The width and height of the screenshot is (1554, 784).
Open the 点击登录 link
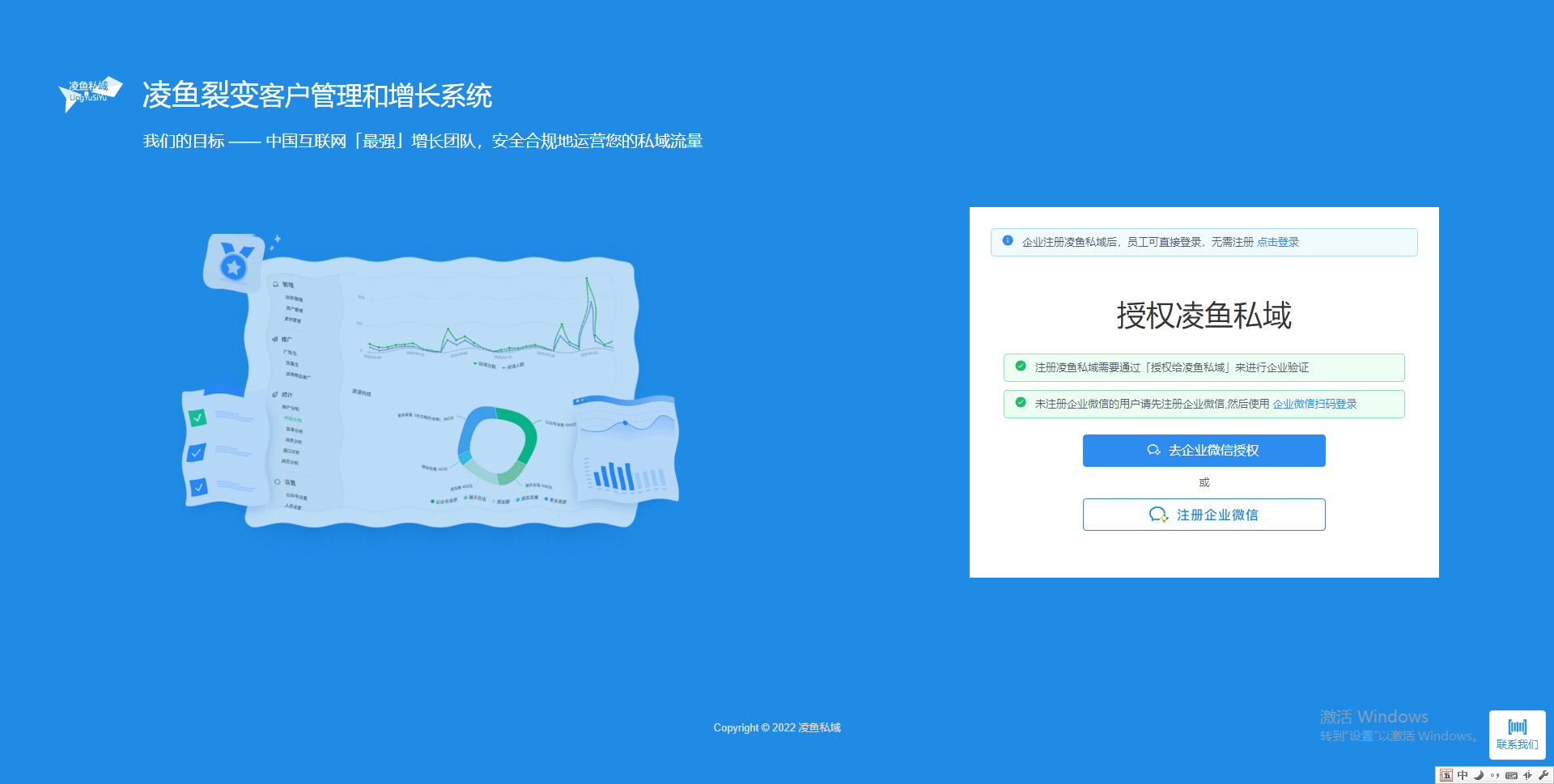[x=1277, y=242]
